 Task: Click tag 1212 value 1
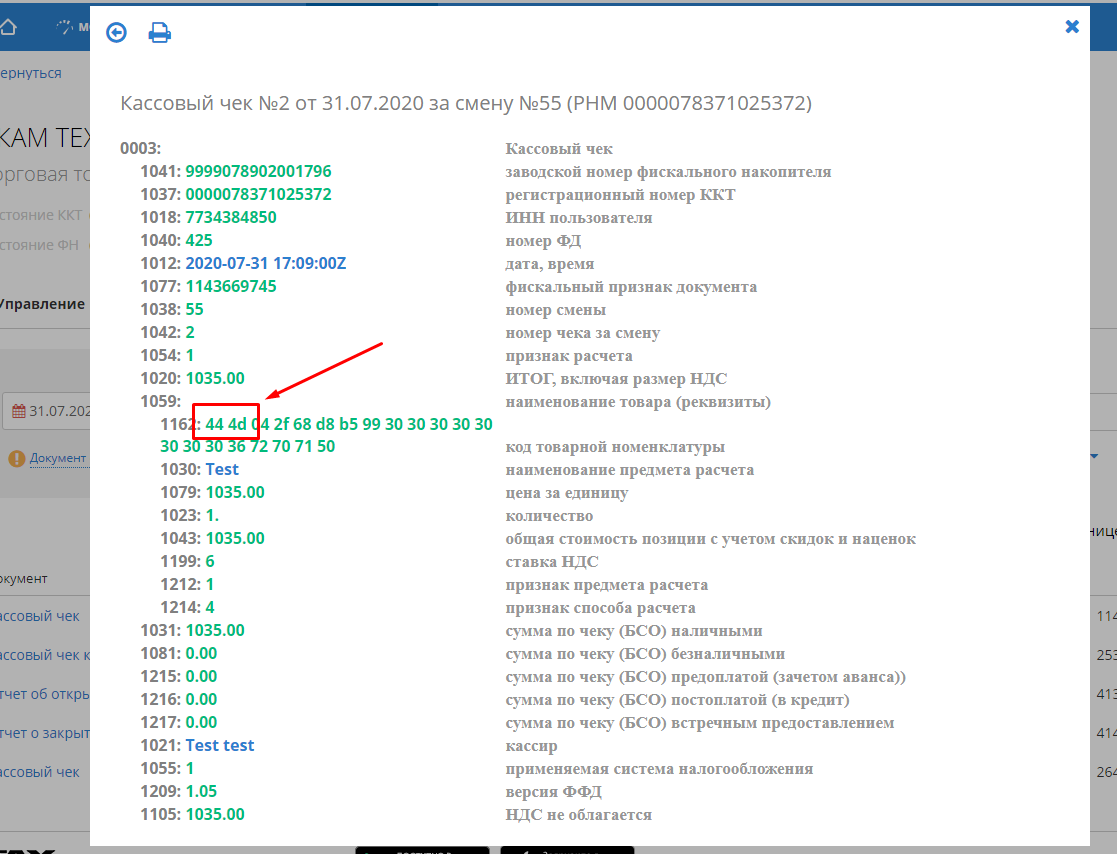pyautogui.click(x=209, y=584)
